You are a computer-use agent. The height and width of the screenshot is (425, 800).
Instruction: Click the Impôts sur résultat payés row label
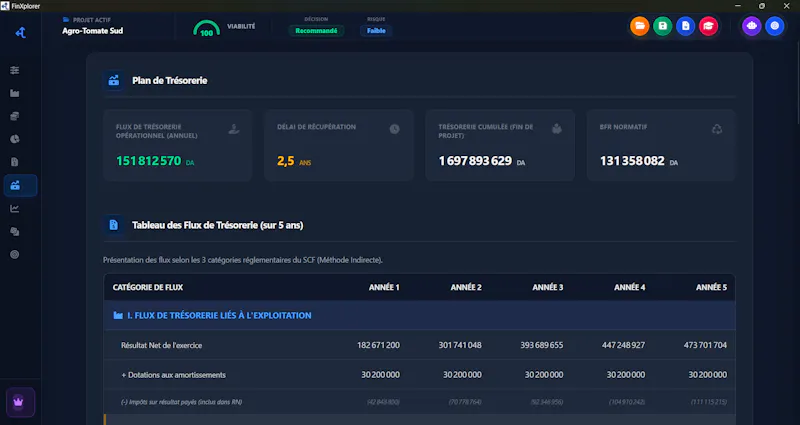(x=182, y=402)
